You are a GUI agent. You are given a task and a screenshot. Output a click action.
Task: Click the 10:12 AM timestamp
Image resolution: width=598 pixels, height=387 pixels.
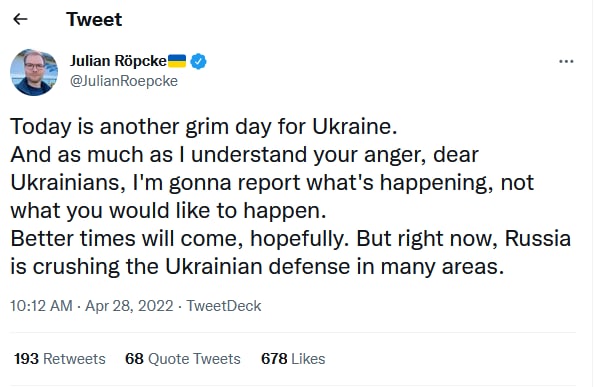click(41, 306)
